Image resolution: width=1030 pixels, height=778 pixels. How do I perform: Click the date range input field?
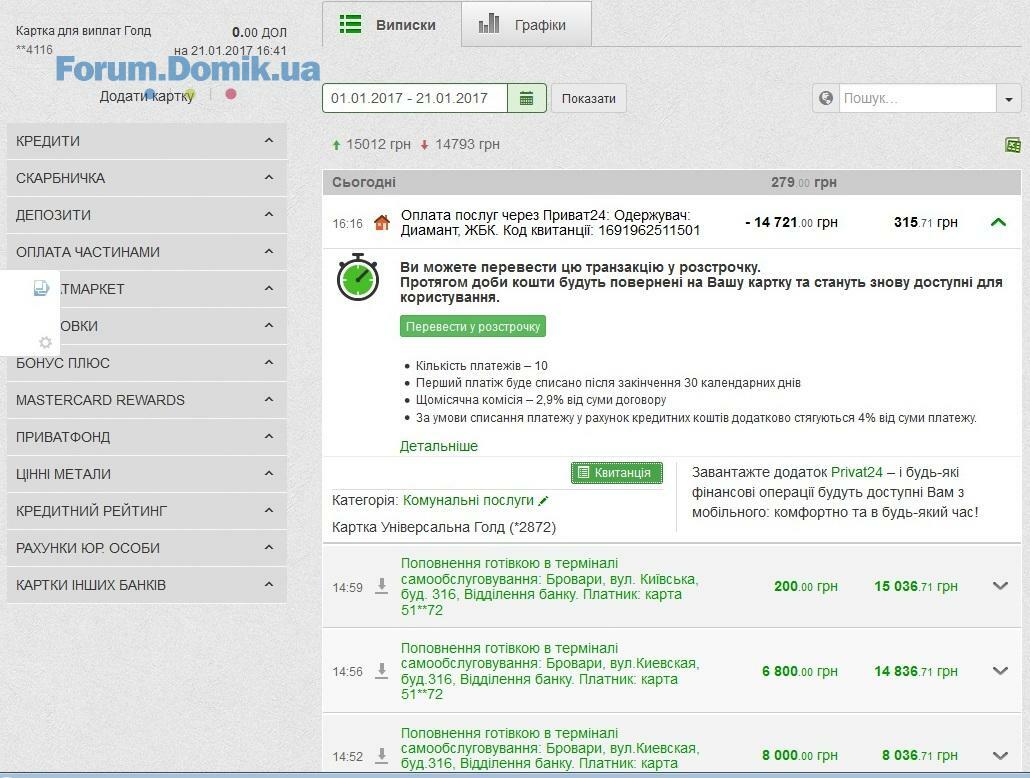pos(415,98)
